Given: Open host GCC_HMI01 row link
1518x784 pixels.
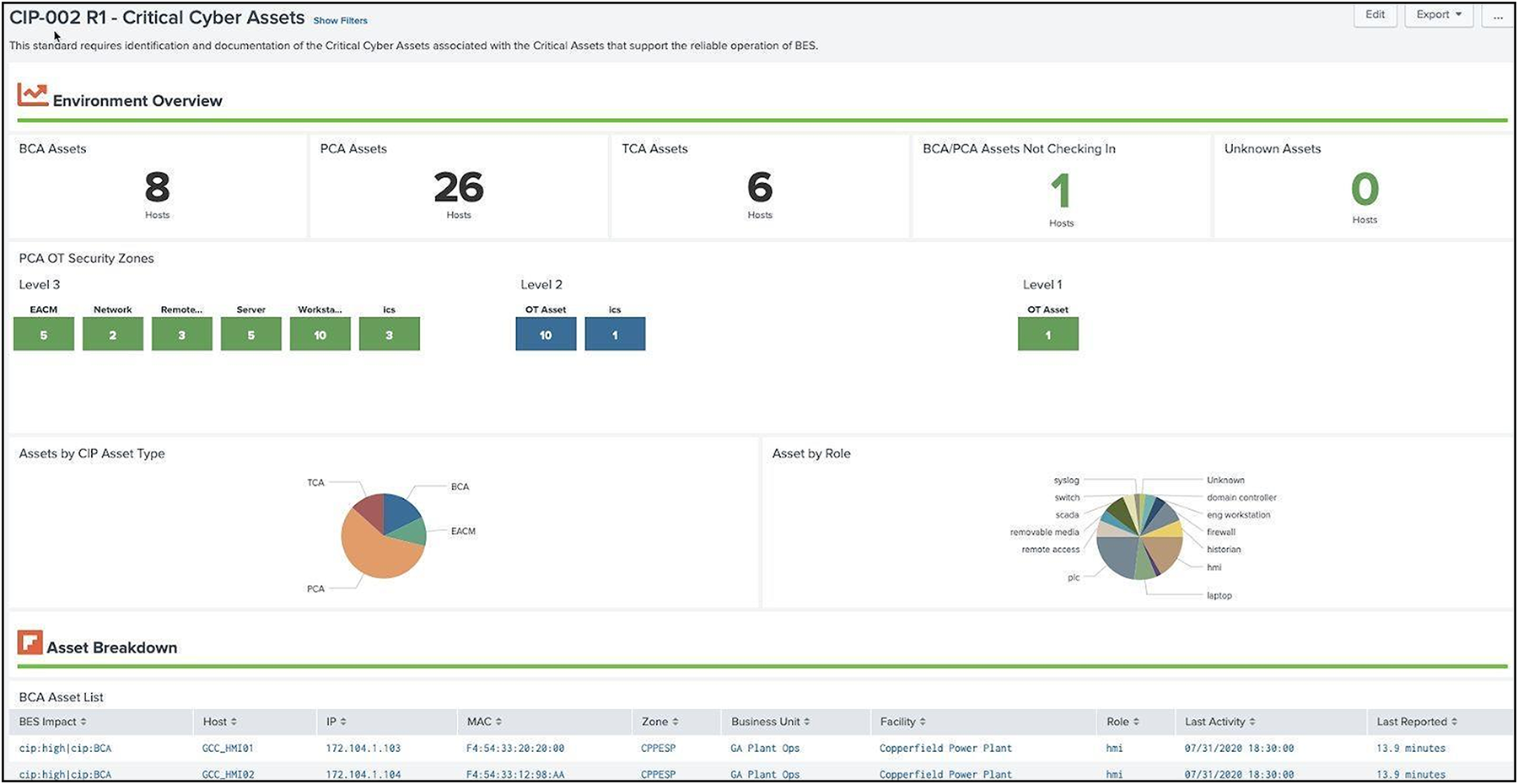Looking at the screenshot, I should point(228,749).
